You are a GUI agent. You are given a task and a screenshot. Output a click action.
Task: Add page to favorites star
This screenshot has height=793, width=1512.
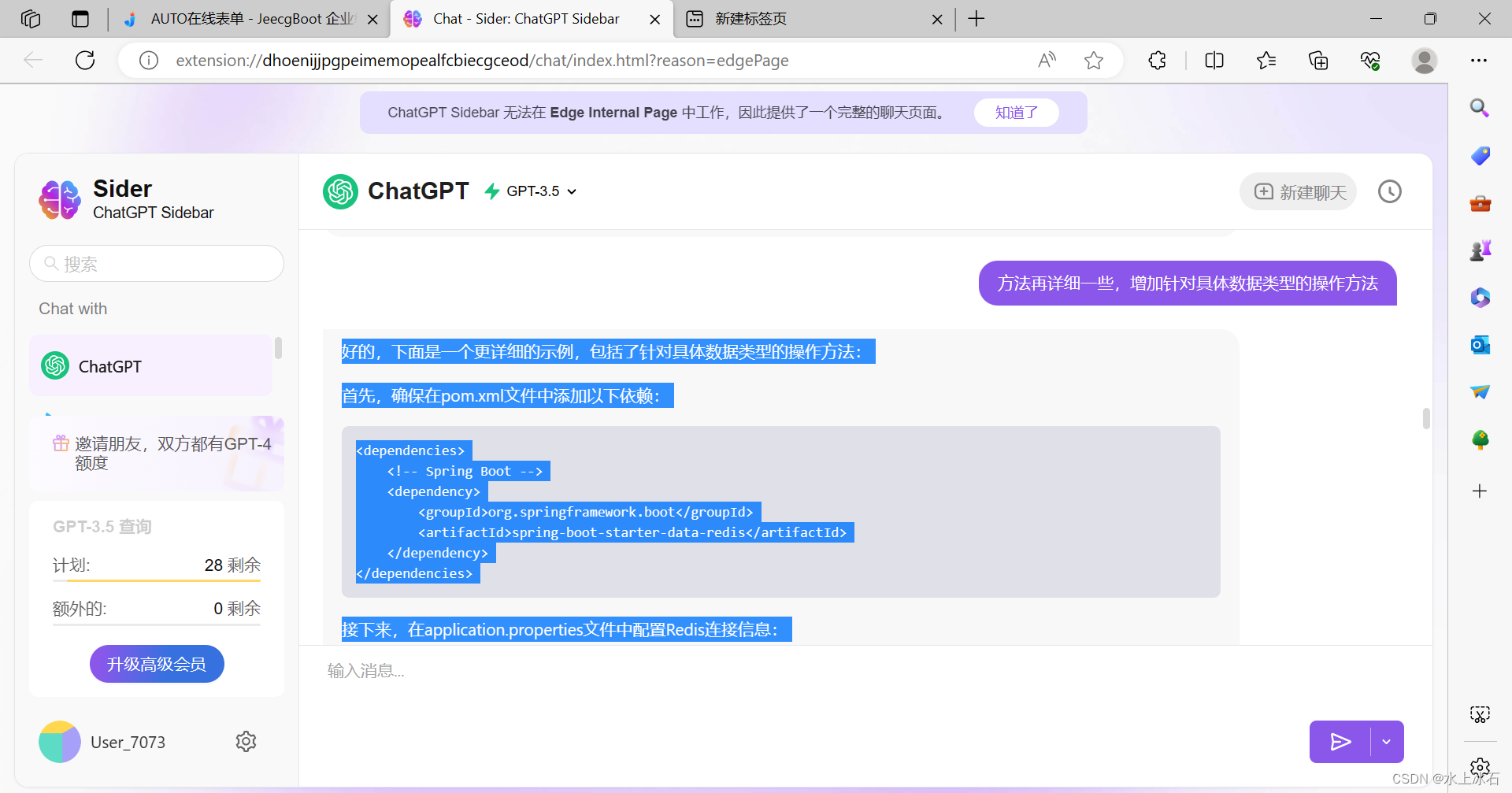point(1093,60)
